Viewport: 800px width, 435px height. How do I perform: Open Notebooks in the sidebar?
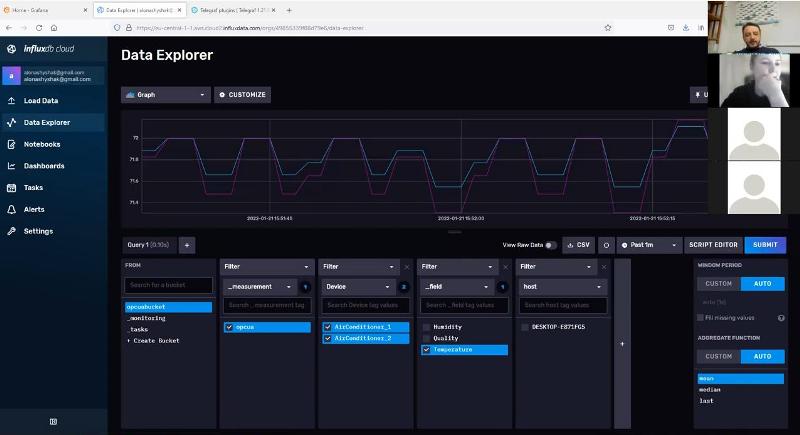point(42,144)
